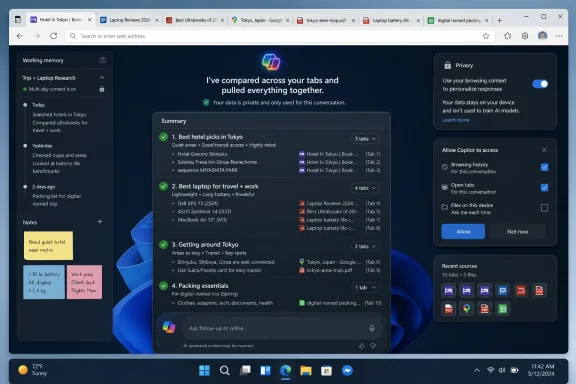
Task: Check the Files on this device checkbox
Action: click(x=544, y=208)
